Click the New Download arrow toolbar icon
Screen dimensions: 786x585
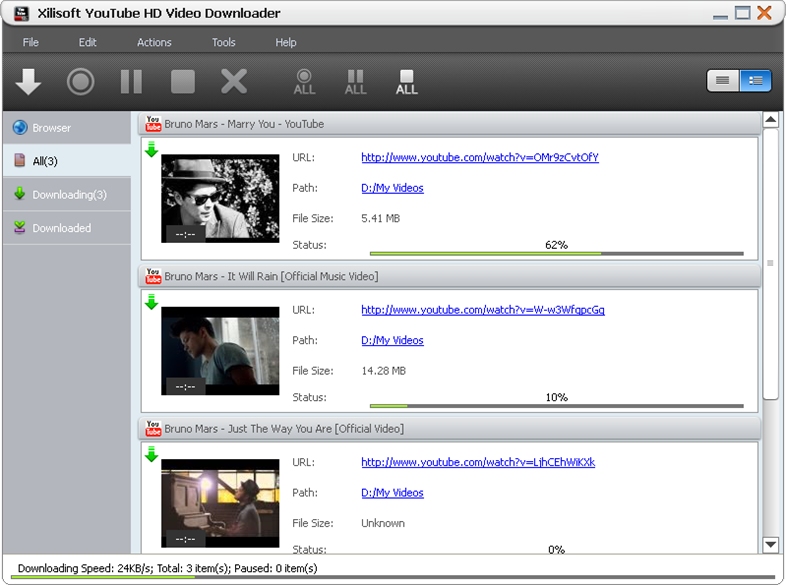coord(28,81)
